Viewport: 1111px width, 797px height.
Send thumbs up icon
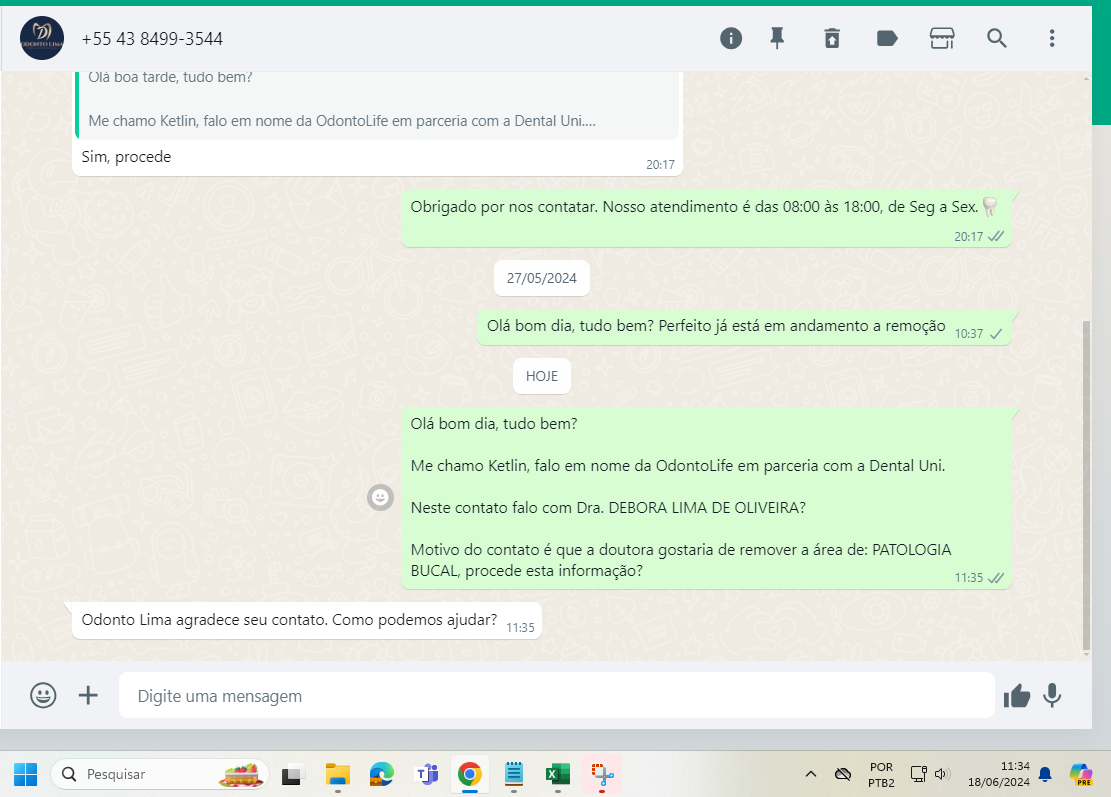(x=1017, y=696)
